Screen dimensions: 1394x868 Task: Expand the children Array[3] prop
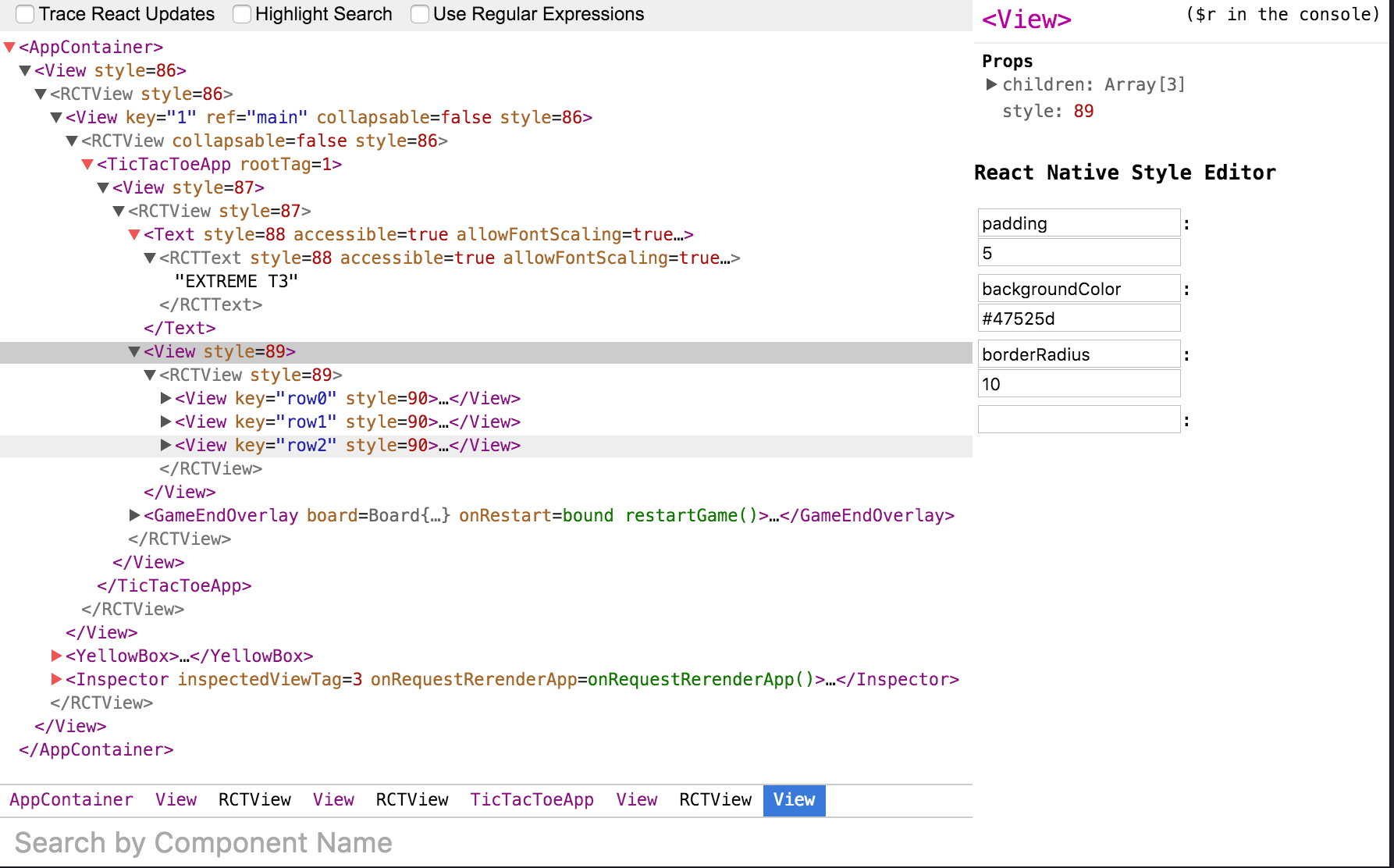point(991,84)
